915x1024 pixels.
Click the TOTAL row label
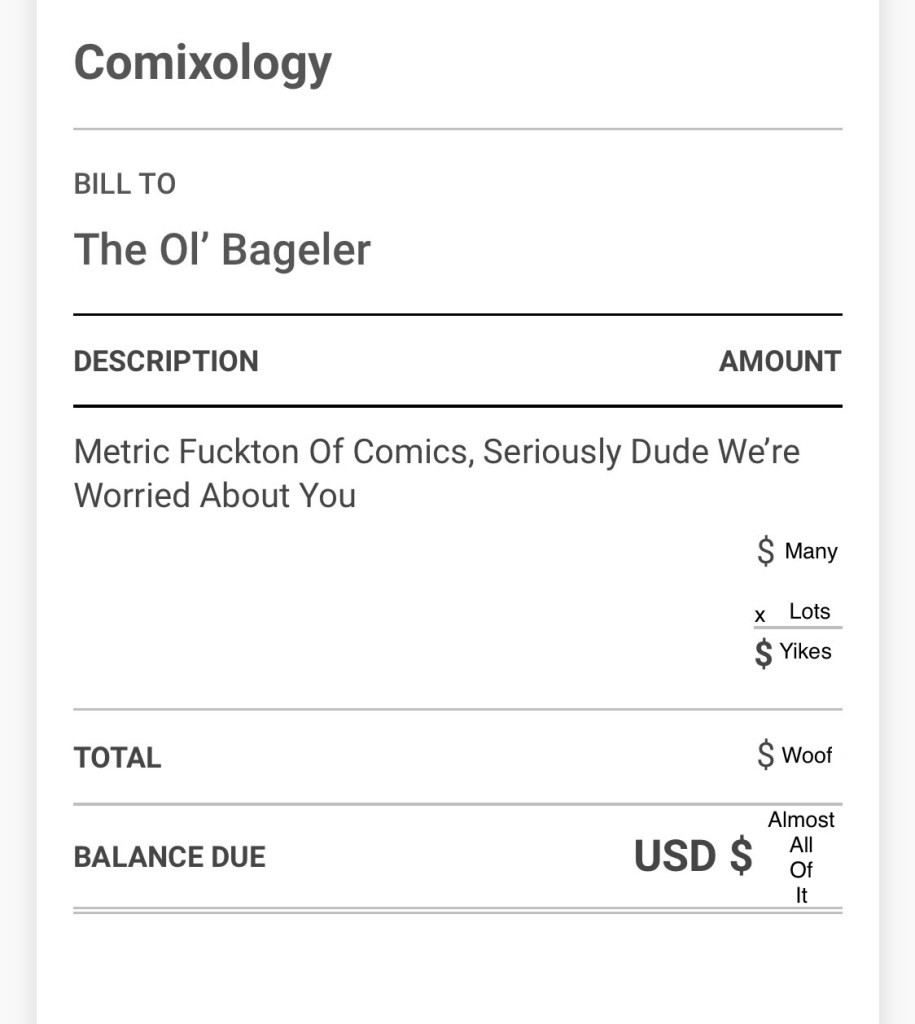(x=117, y=757)
